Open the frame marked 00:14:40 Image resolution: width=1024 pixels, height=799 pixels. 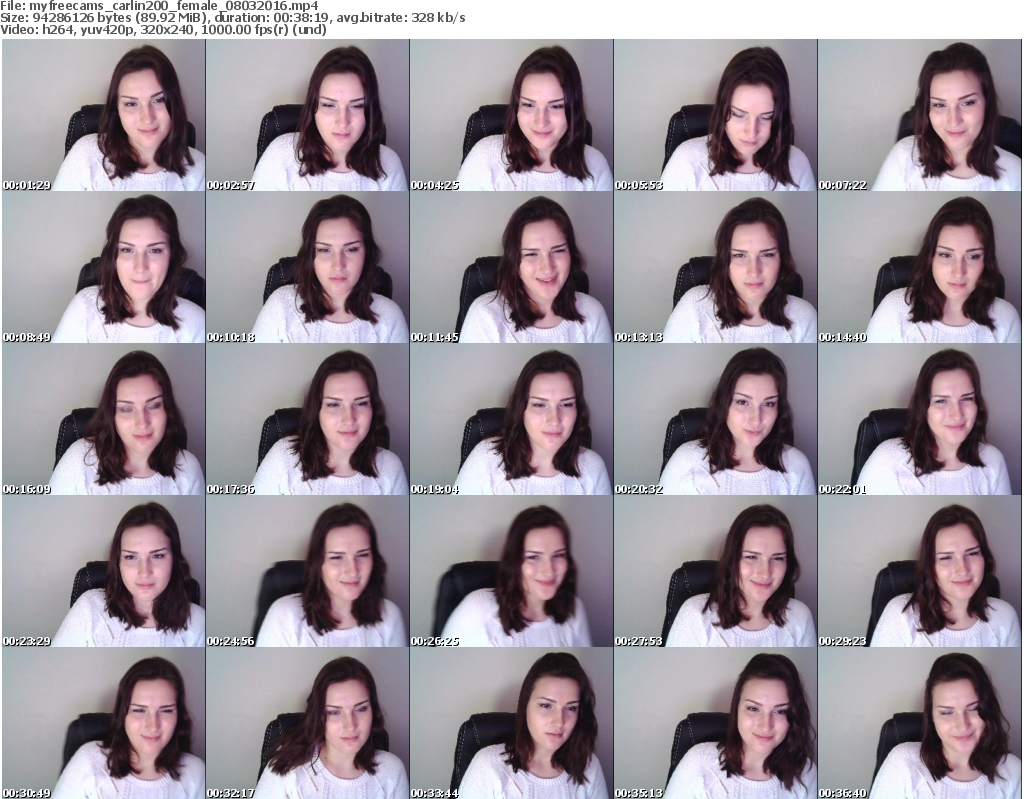[x=919, y=268]
